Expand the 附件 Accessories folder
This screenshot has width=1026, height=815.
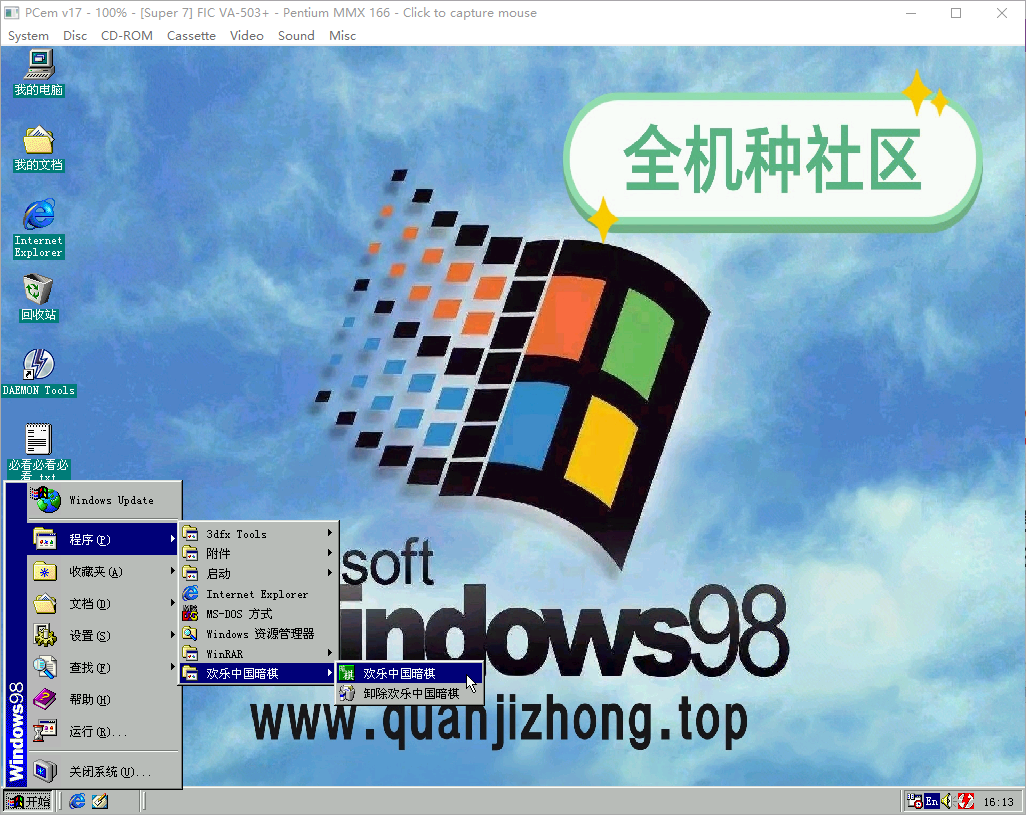pos(258,553)
